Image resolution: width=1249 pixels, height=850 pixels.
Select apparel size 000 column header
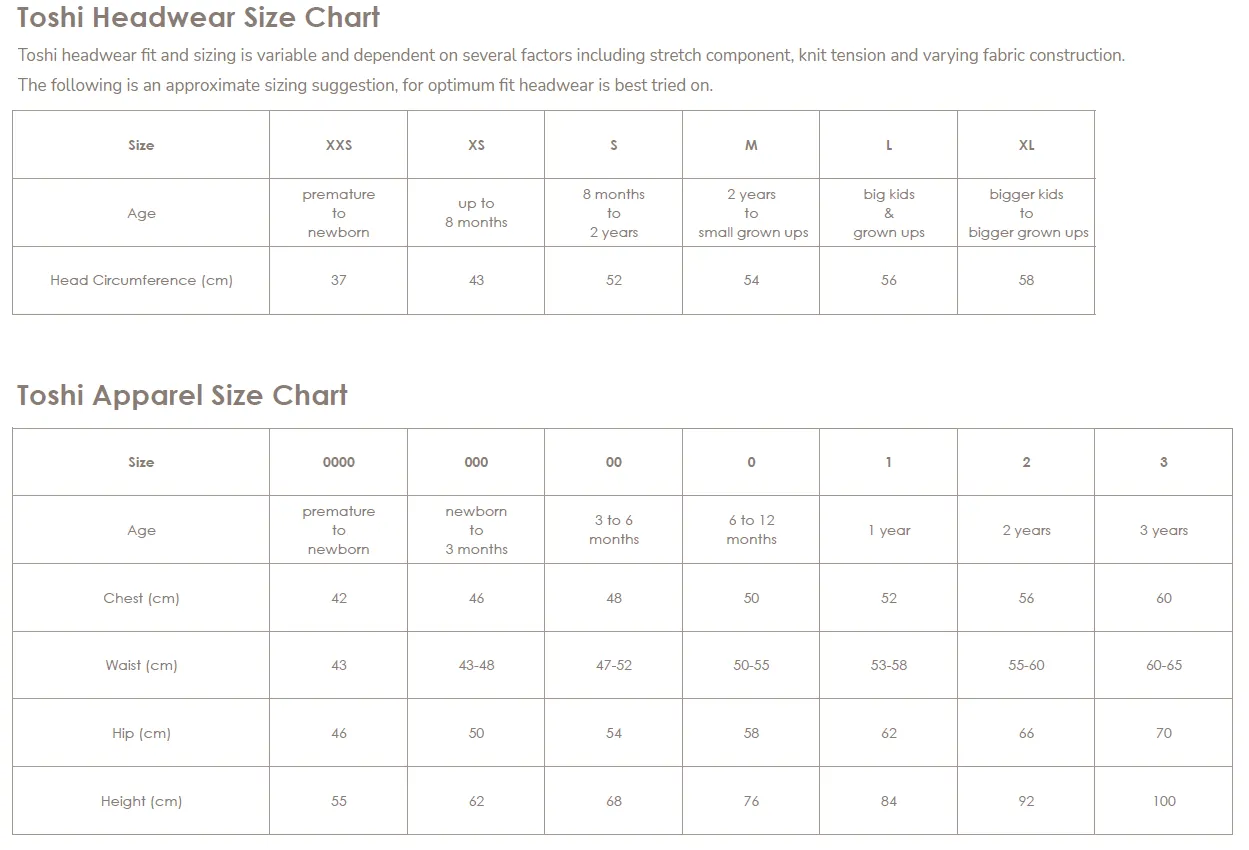pos(476,462)
